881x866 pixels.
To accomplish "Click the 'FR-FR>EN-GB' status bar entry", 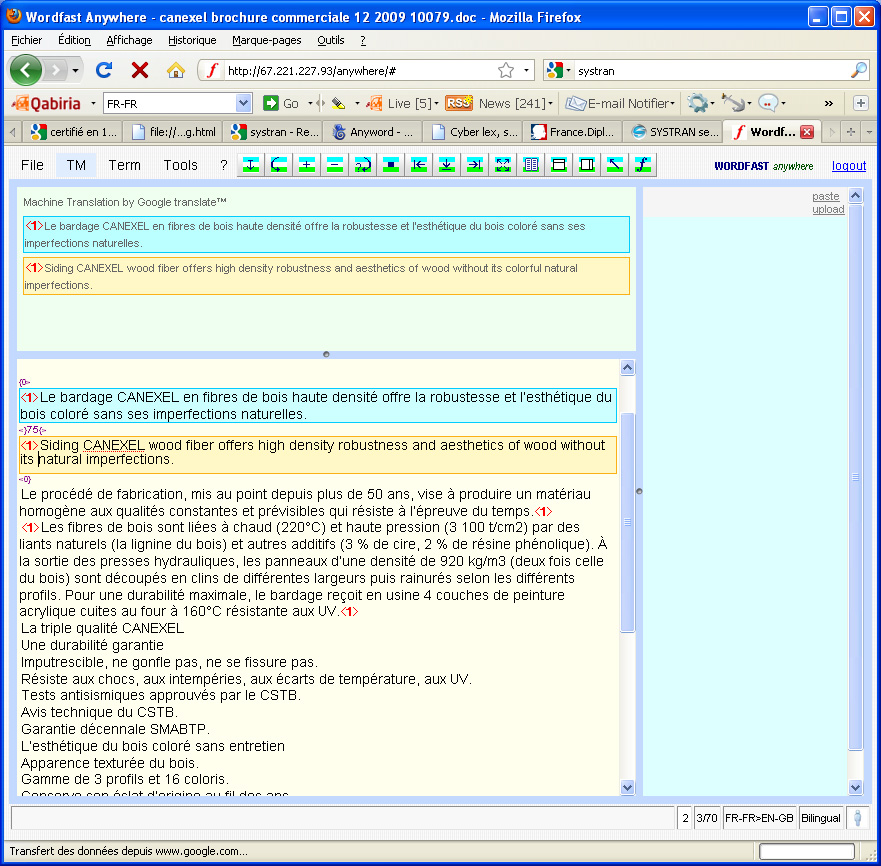I will 759,818.
